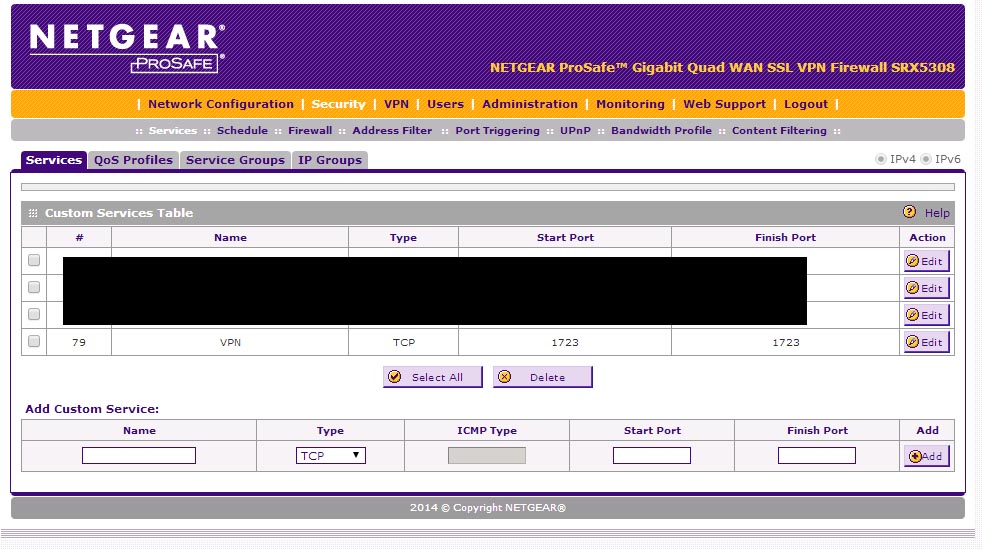Image resolution: width=982 pixels, height=550 pixels.
Task: Click Edit for the second service row
Action: pyautogui.click(x=926, y=288)
